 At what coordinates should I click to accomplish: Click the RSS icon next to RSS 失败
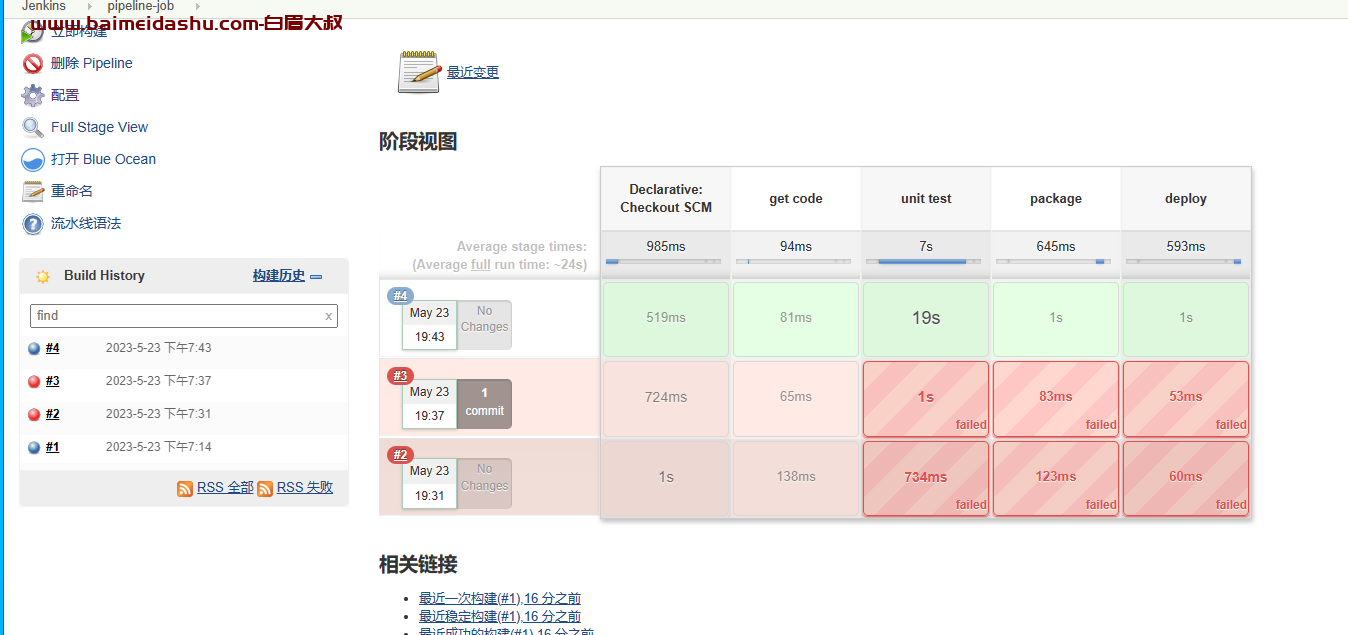[x=265, y=489]
